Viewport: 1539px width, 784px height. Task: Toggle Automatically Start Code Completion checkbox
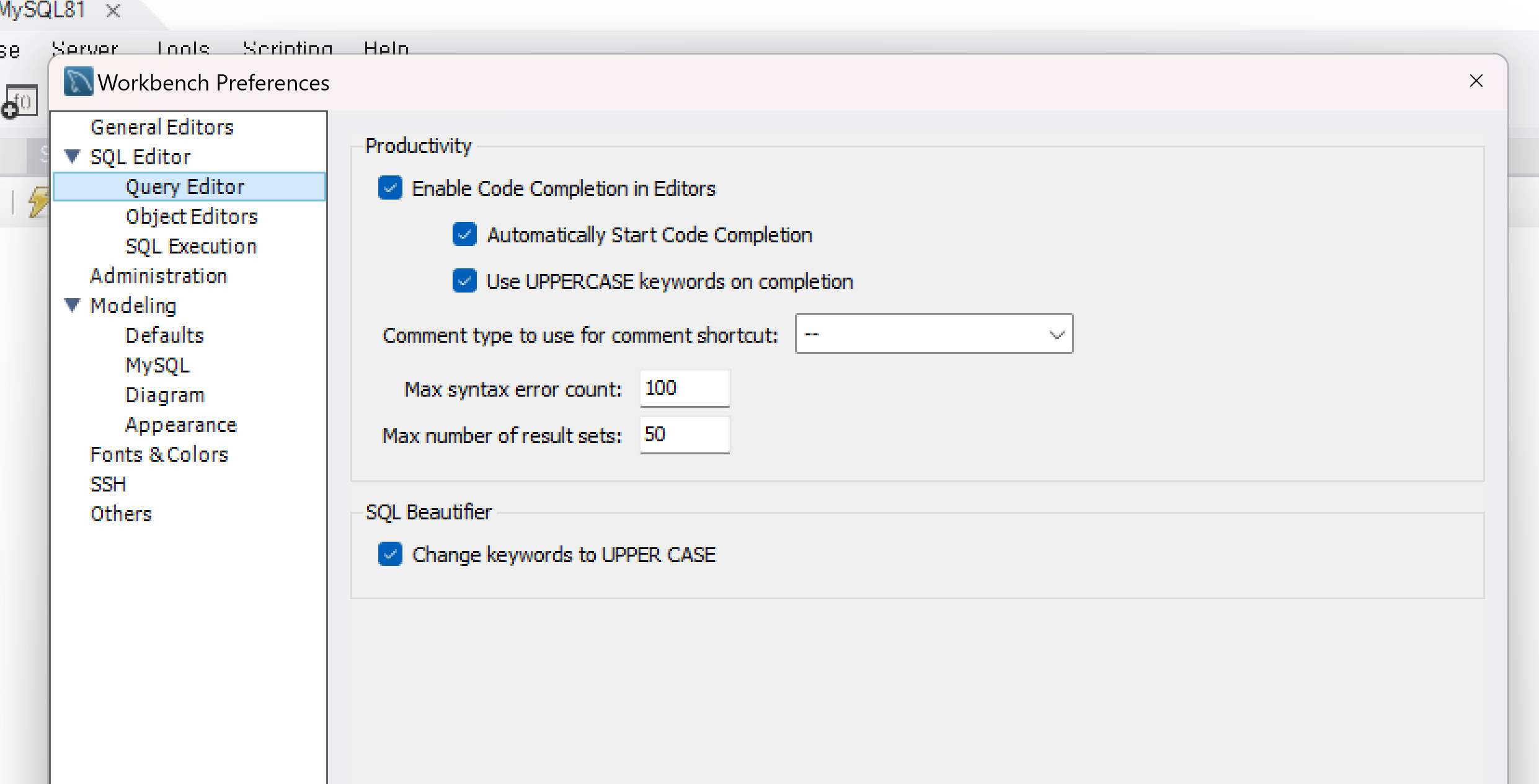point(464,235)
